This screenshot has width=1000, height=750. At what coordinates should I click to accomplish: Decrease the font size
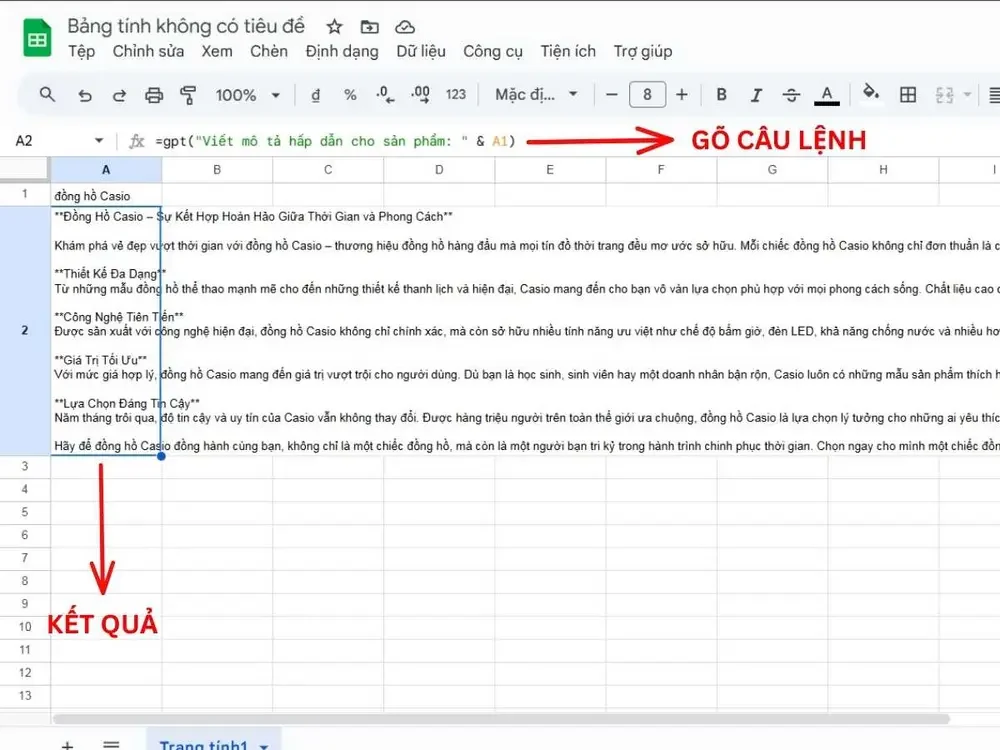(x=612, y=95)
